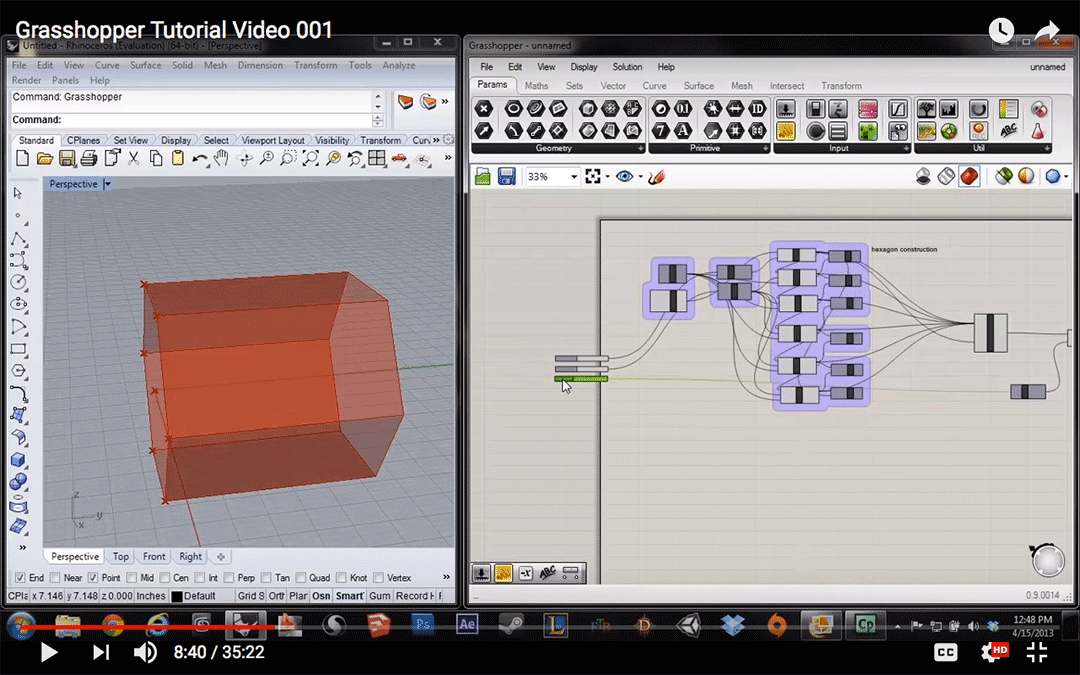Toggle Osnap in Rhino status bar

[x=321, y=596]
